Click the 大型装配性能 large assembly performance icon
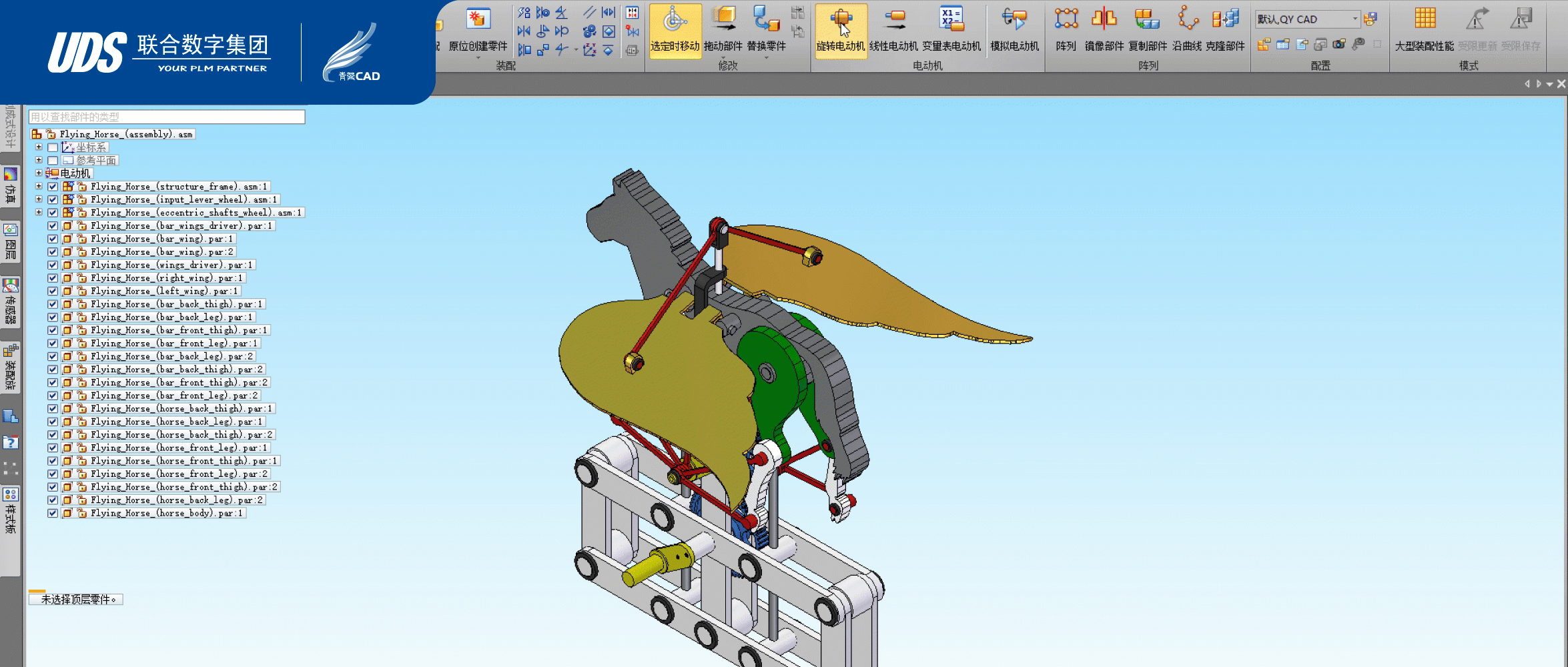1568x667 pixels. point(1424,19)
